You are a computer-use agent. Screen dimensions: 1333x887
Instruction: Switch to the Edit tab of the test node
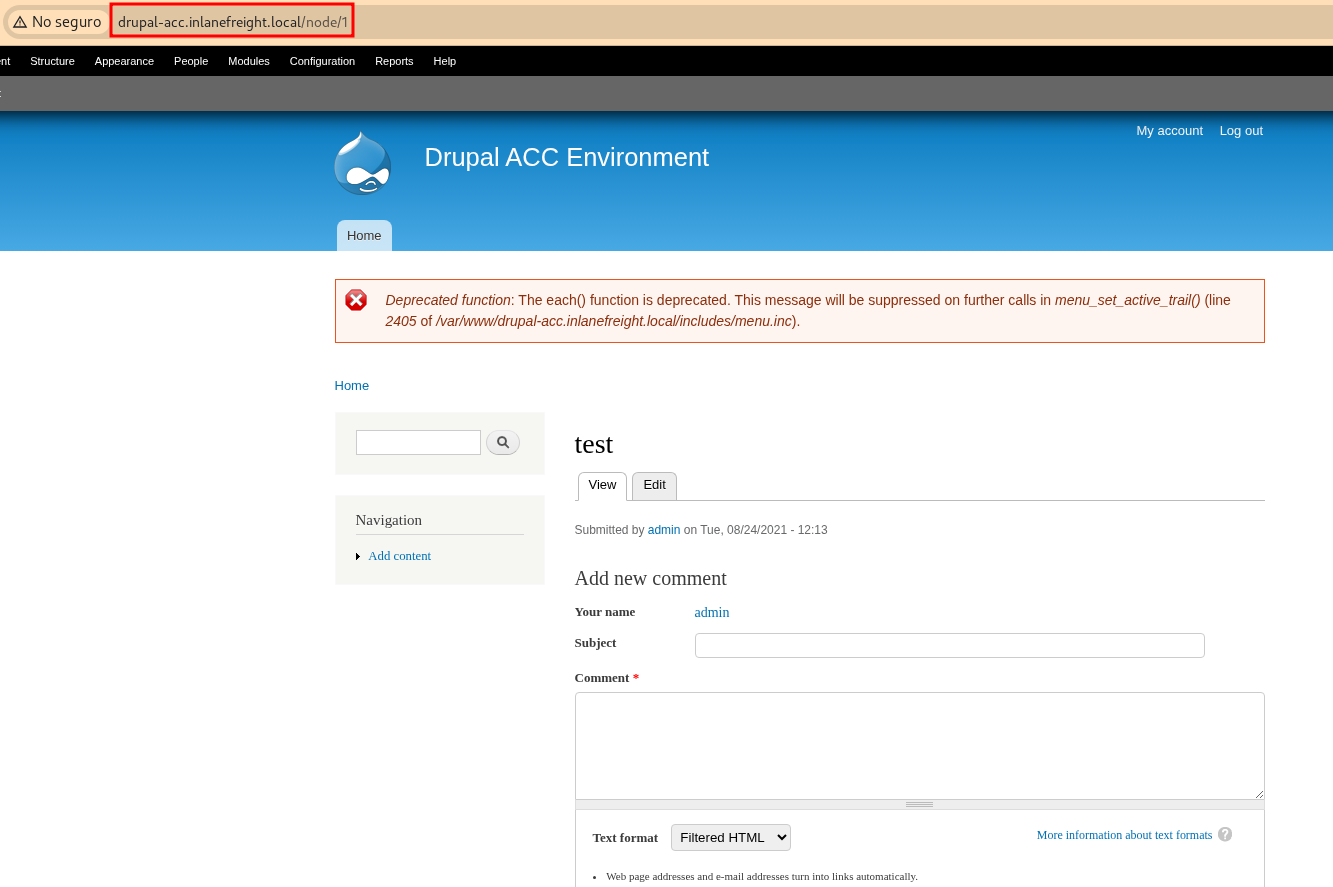(654, 485)
